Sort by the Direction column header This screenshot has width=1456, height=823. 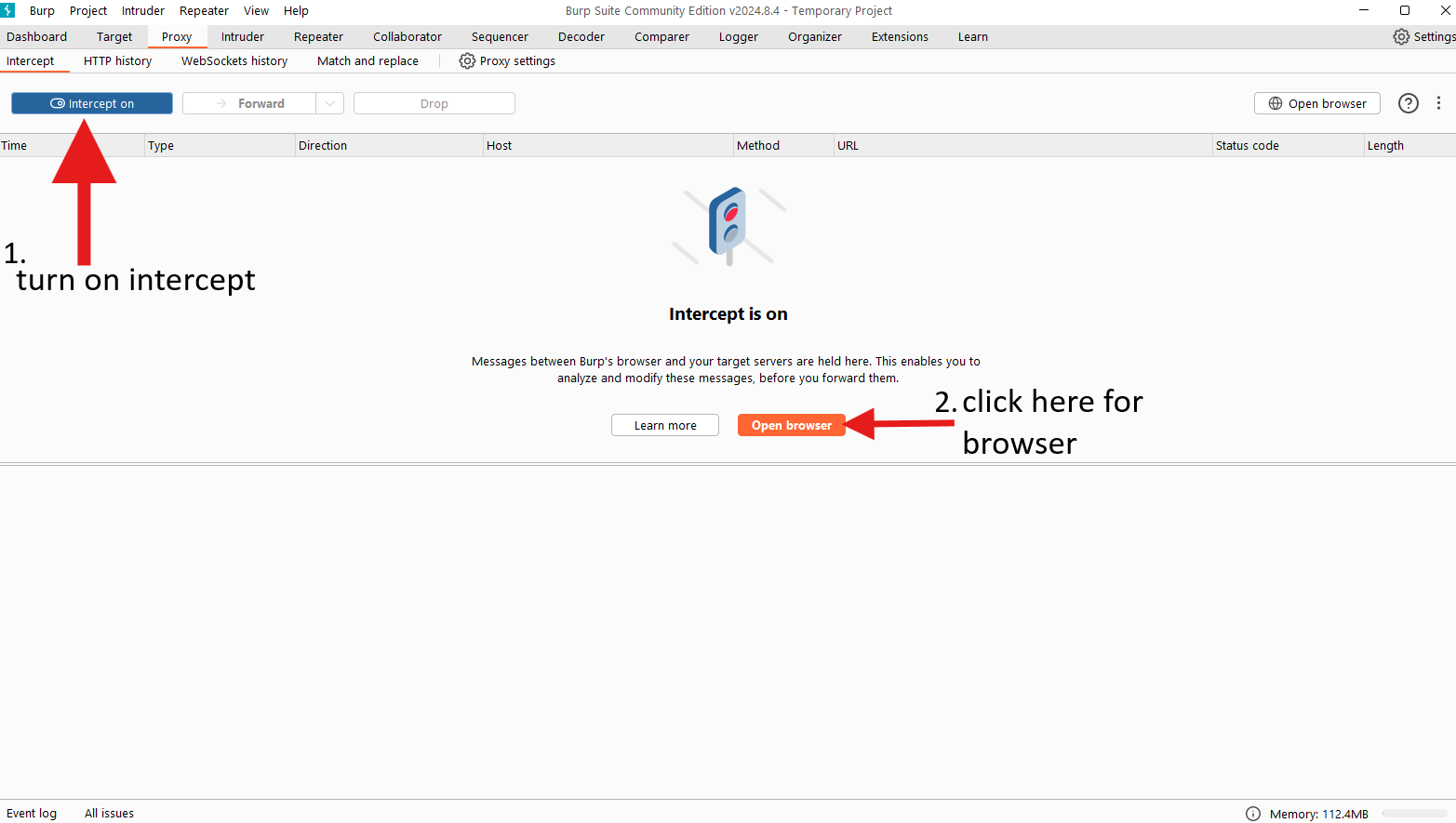click(389, 145)
